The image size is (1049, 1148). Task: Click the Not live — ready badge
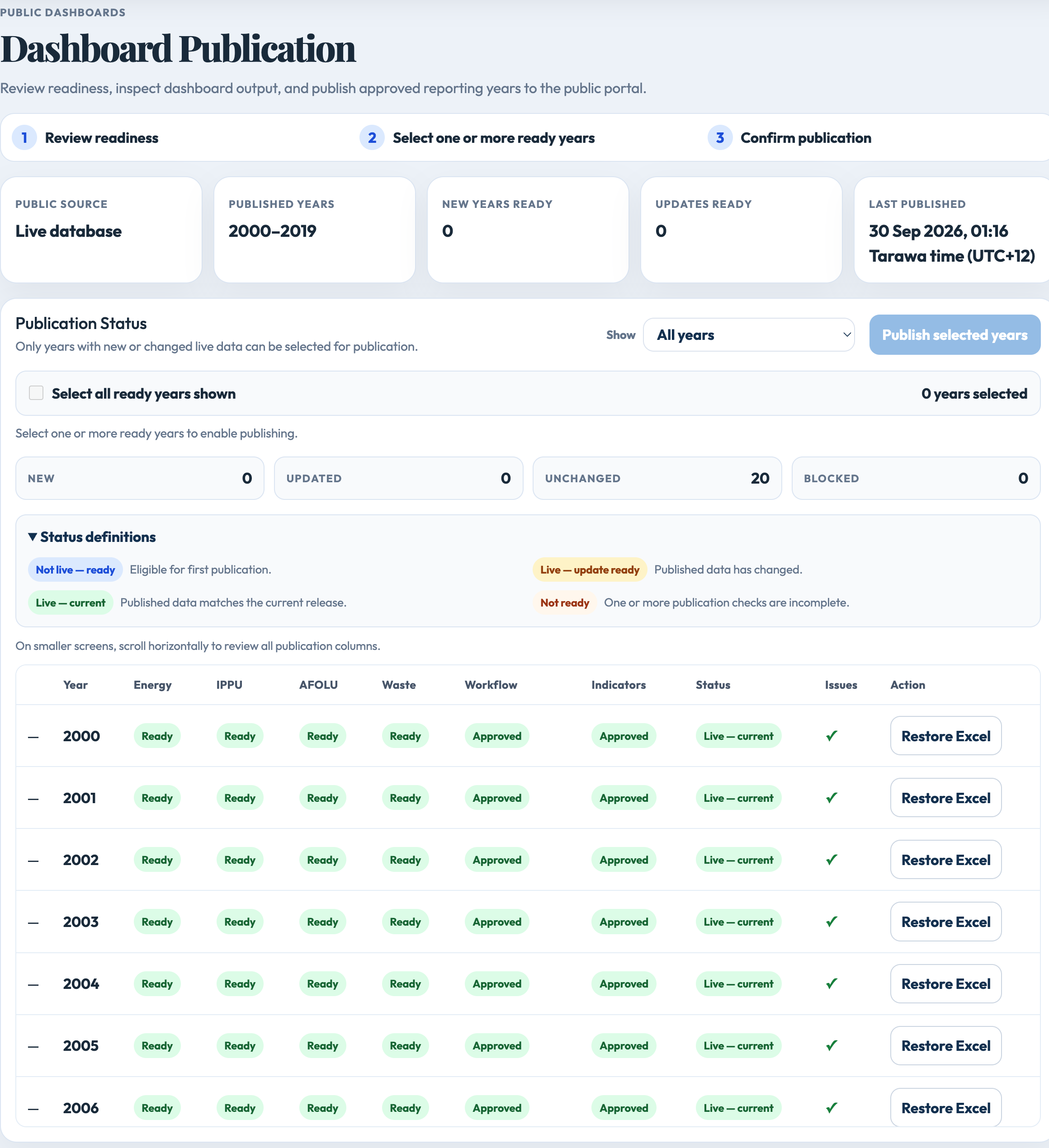tap(75, 569)
